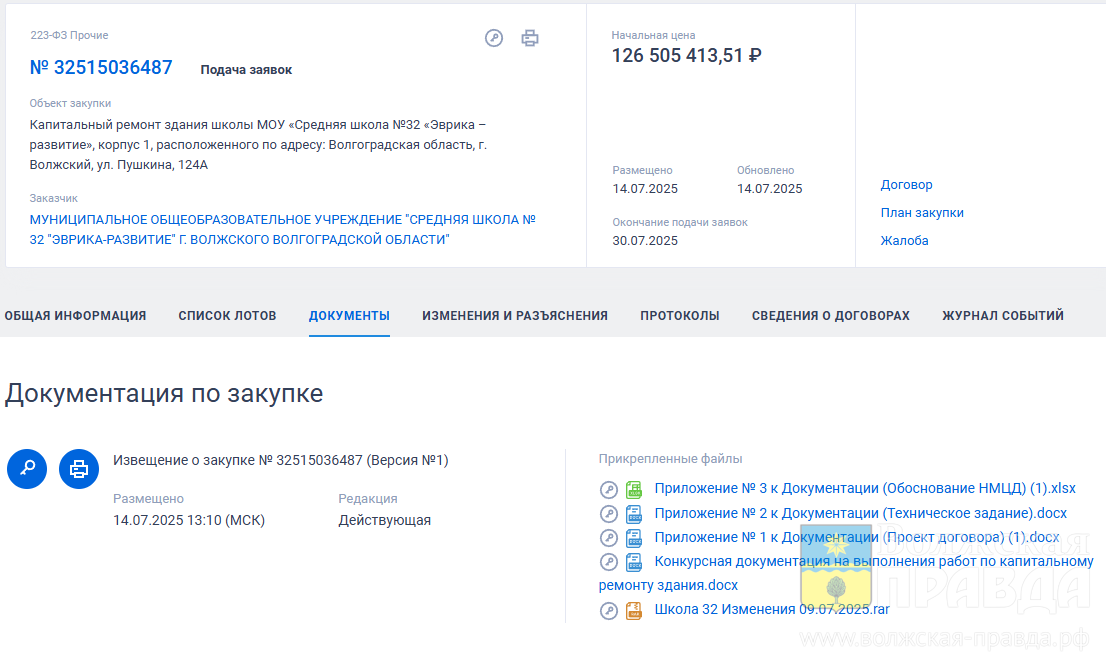Screen dimensions: 1106x658
Task: Click signature icon beside Приложение № 2 file
Action: 608,514
